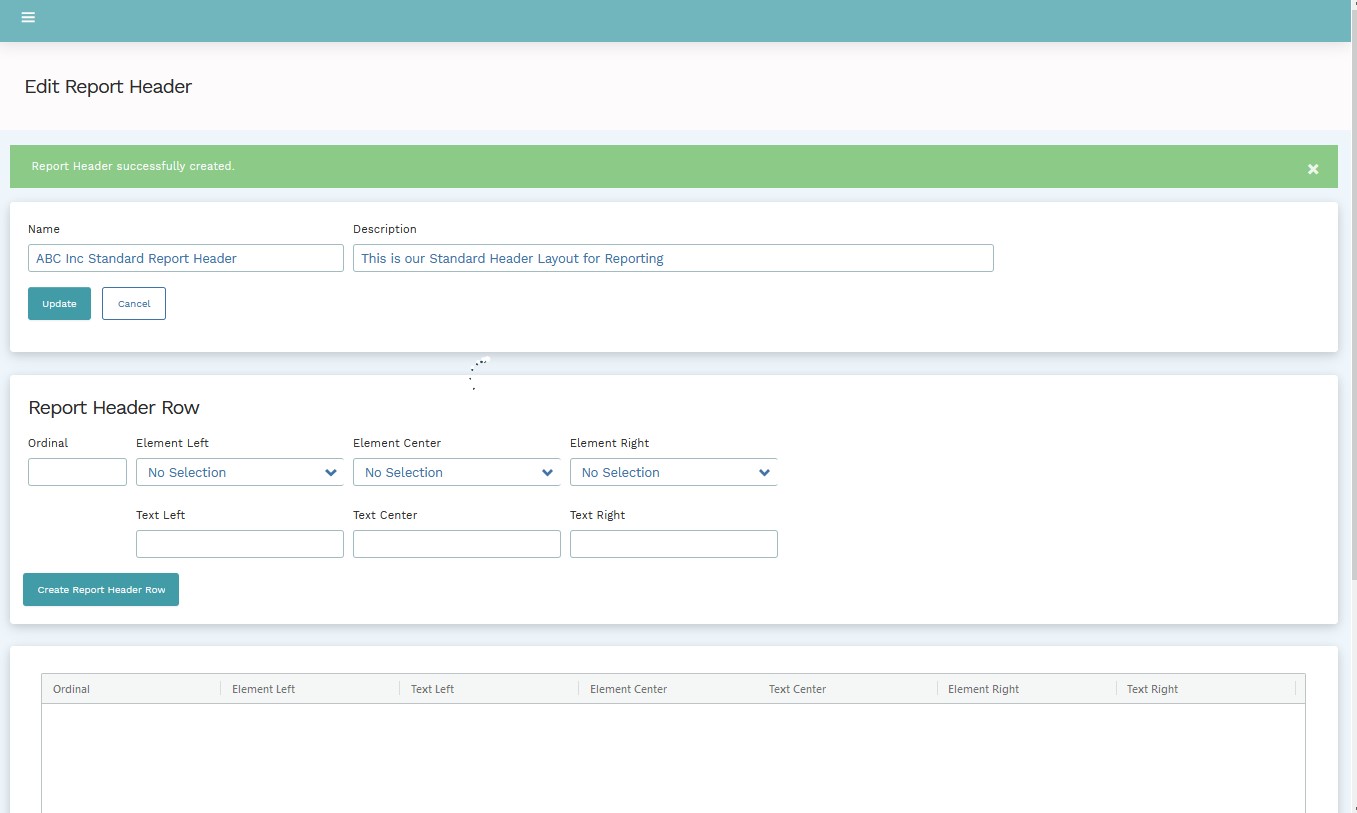Sort by Element Left column header
The image size is (1357, 813).
coord(263,689)
